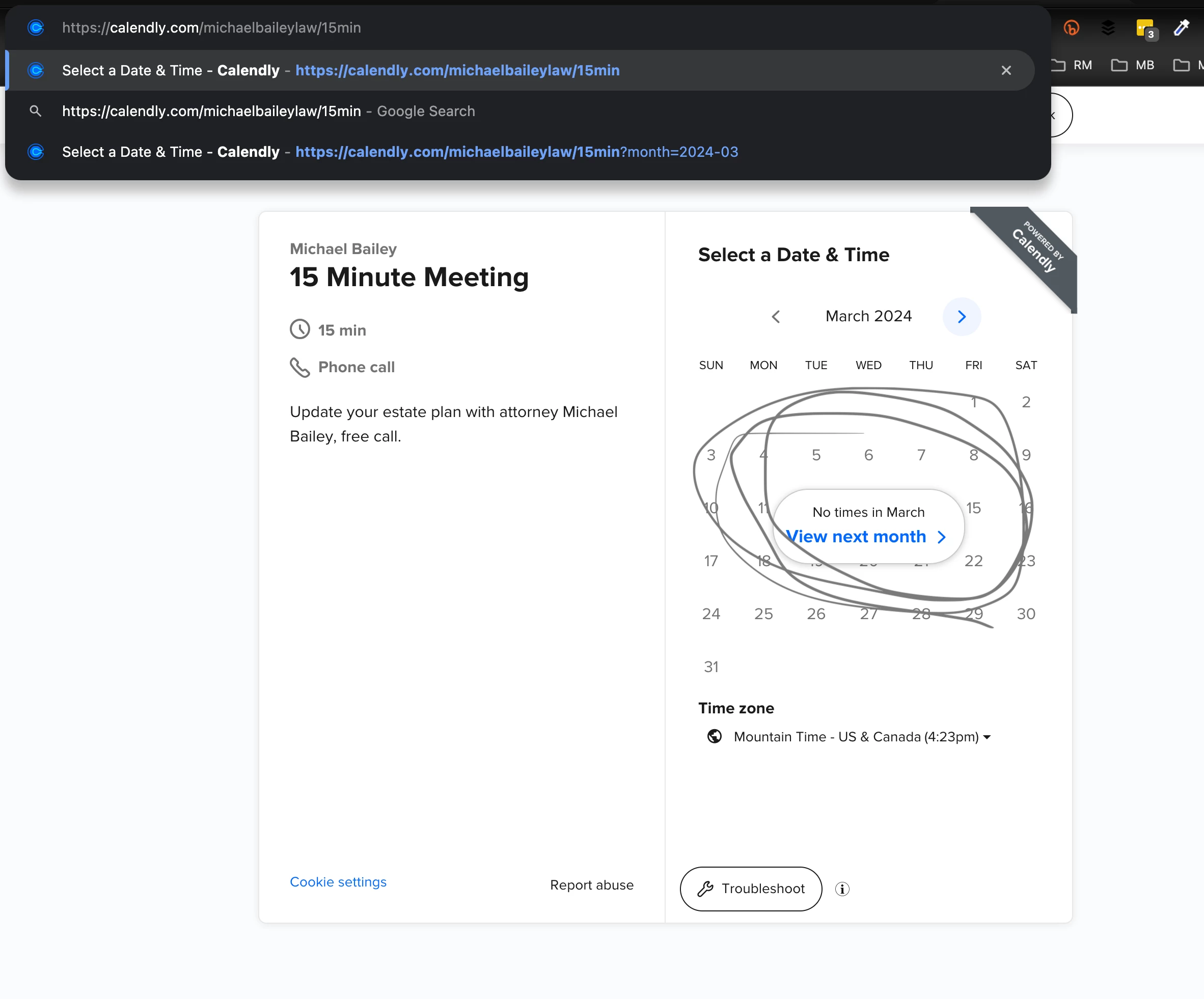This screenshot has width=1204, height=999.
Task: Click View next month link
Action: click(865, 537)
